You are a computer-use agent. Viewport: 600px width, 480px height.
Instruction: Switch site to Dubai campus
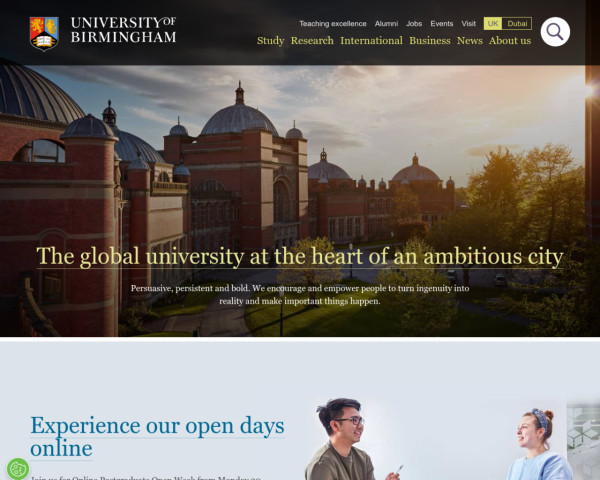[x=517, y=24]
